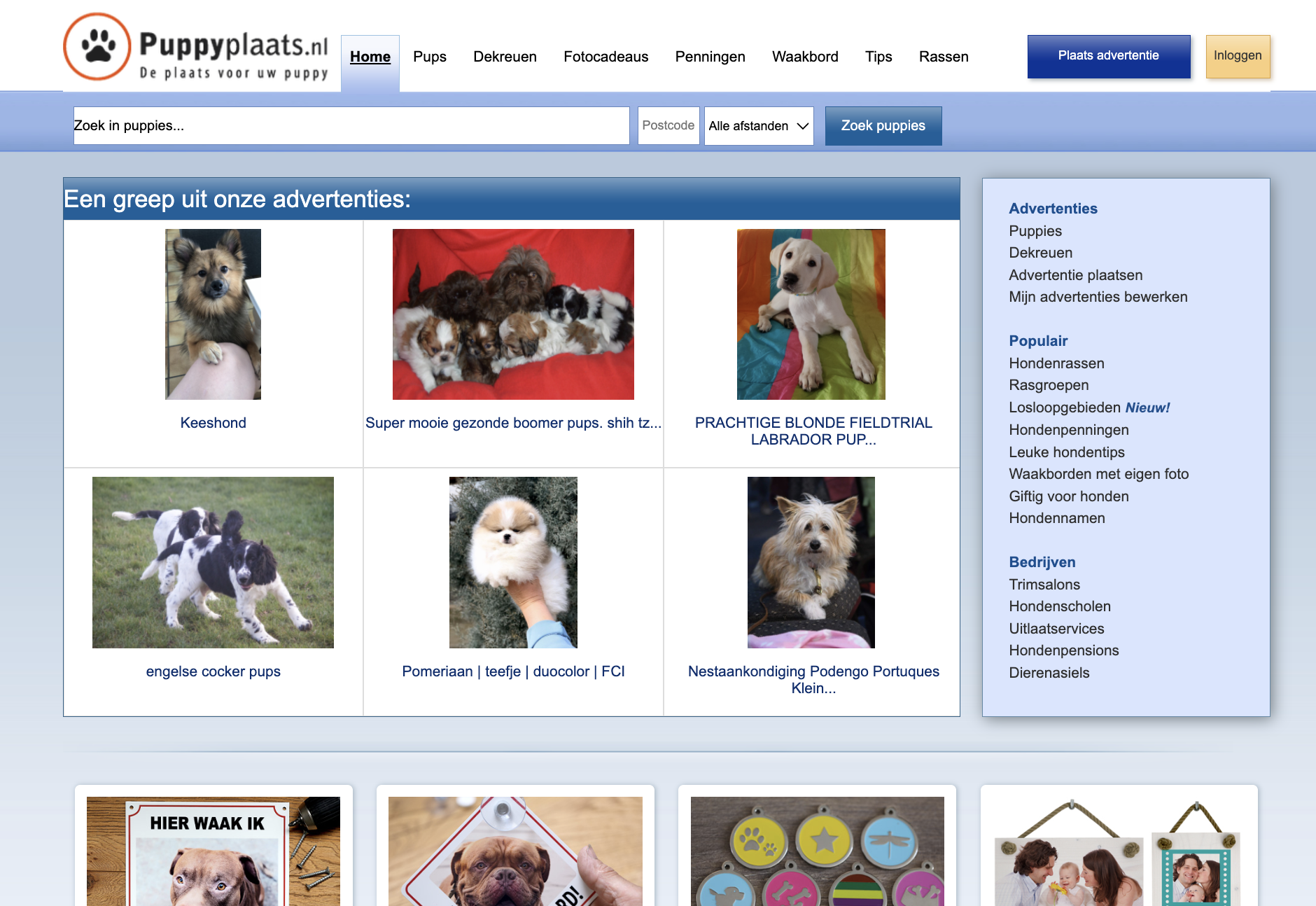
Task: Click the Zoek puppies button
Action: 883,126
